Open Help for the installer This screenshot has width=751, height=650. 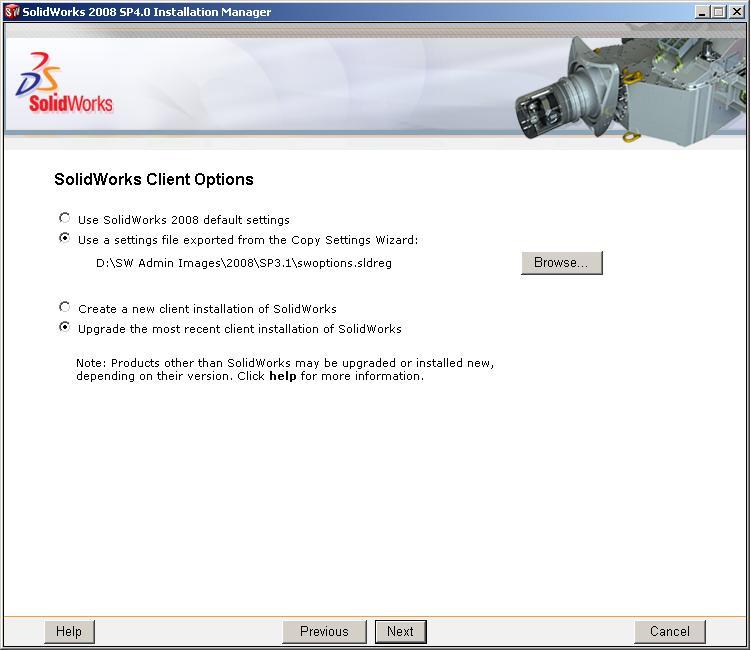click(69, 632)
